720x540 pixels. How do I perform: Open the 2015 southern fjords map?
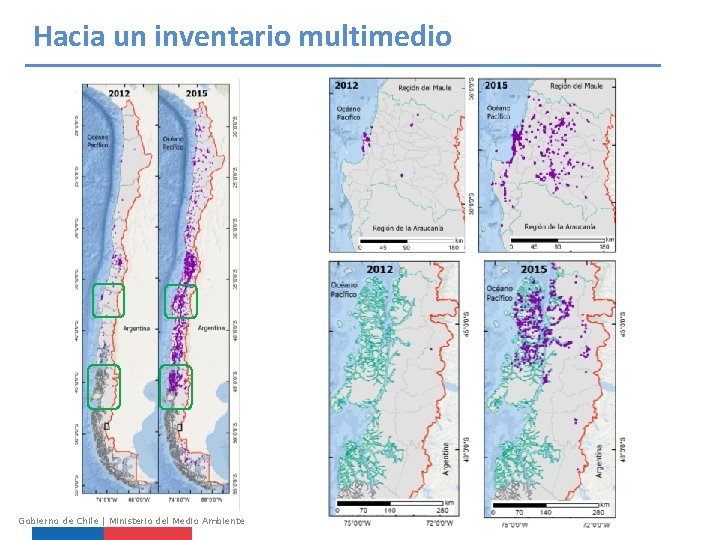click(550, 389)
